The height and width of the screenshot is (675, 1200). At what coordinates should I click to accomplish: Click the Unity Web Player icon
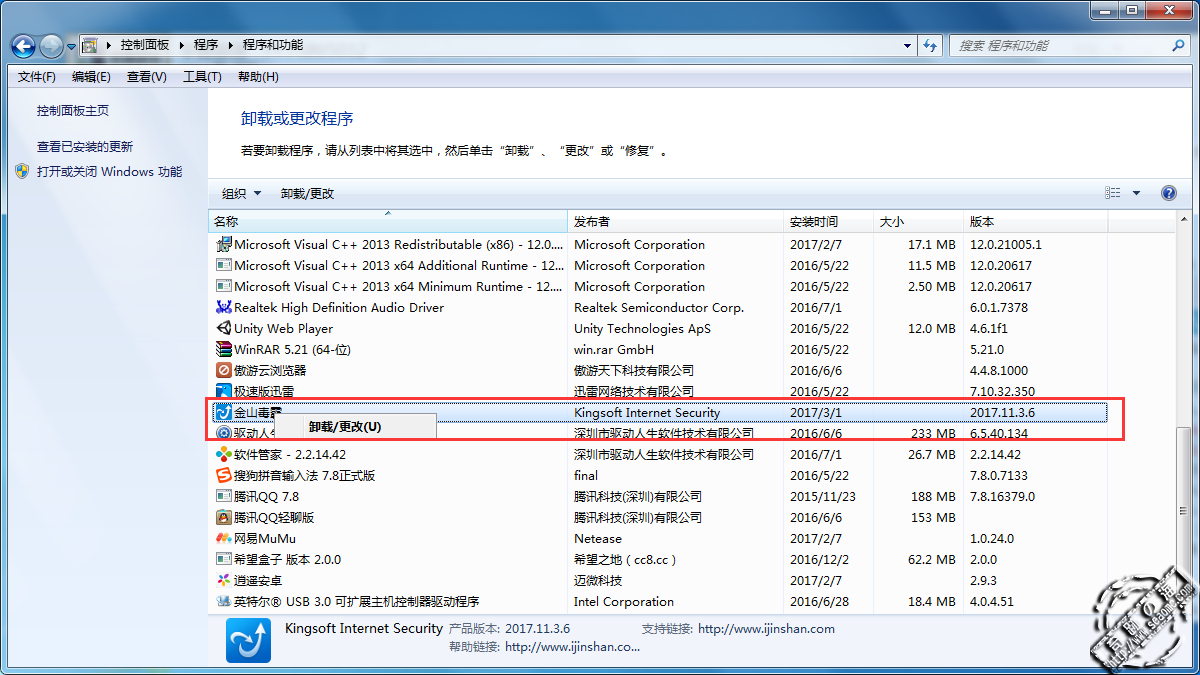pos(224,329)
